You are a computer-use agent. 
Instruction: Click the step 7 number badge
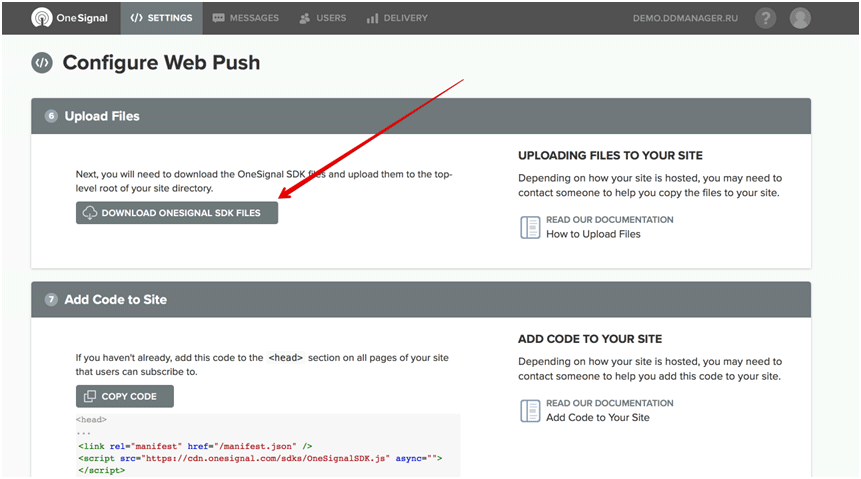click(x=51, y=299)
